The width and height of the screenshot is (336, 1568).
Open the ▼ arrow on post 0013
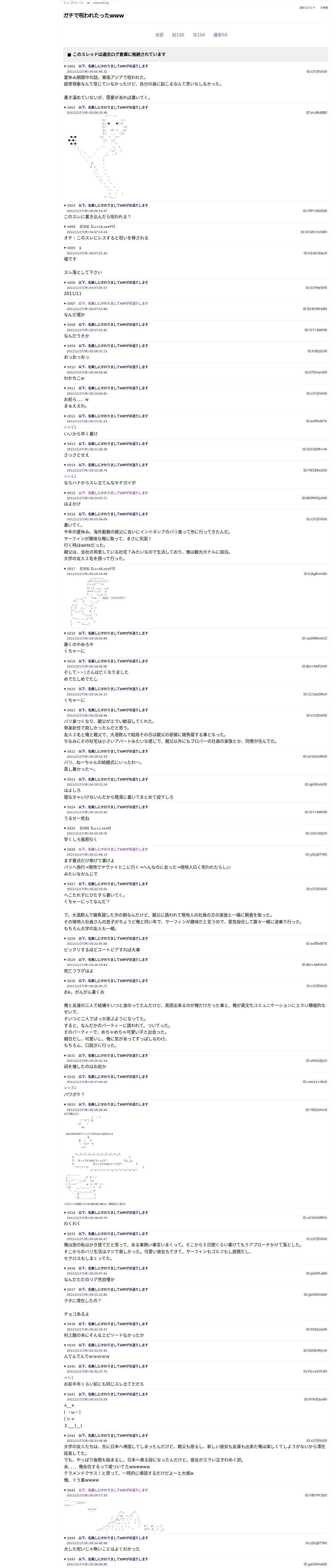65,444
